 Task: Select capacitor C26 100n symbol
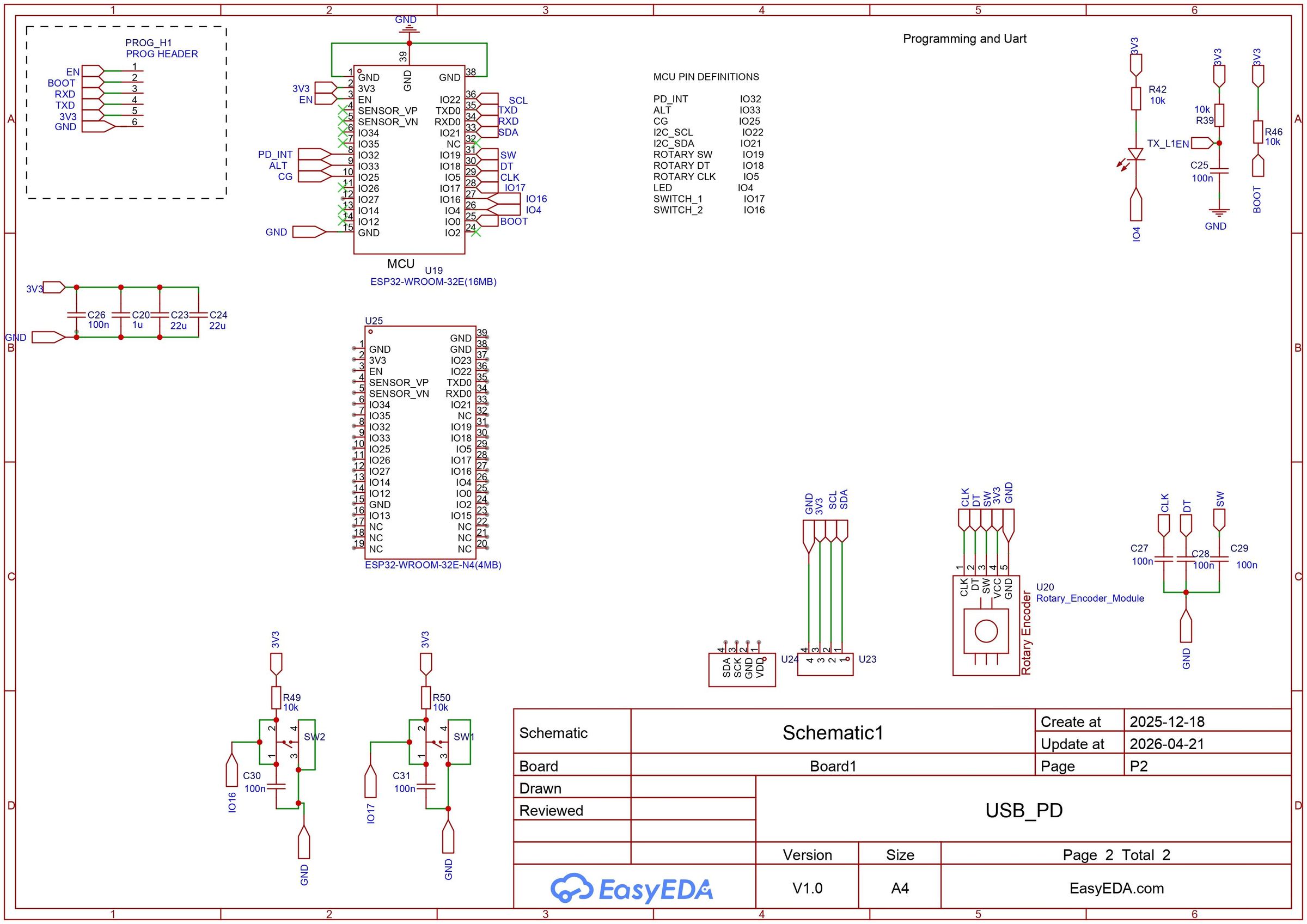pos(76,314)
